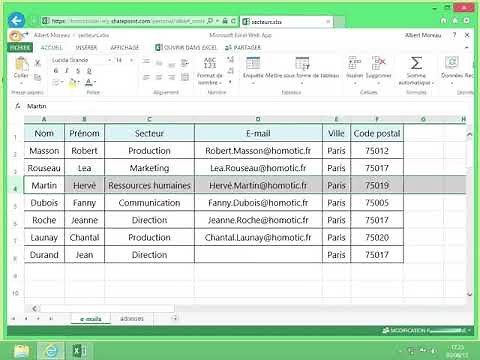480x360 pixels.
Task: Open Internet Explorer from the taskbar
Action: (51, 351)
